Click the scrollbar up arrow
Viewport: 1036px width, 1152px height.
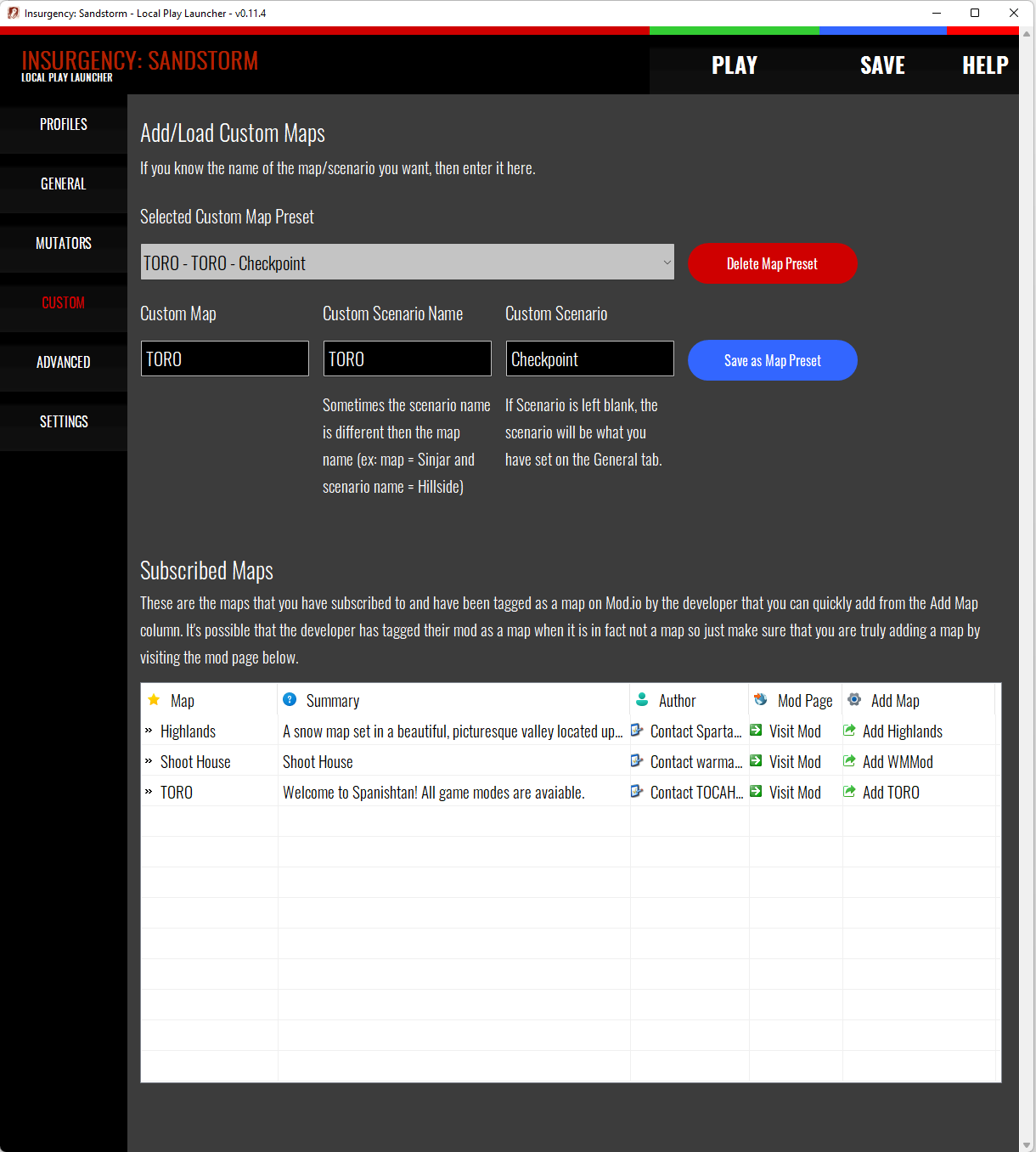tap(1027, 34)
